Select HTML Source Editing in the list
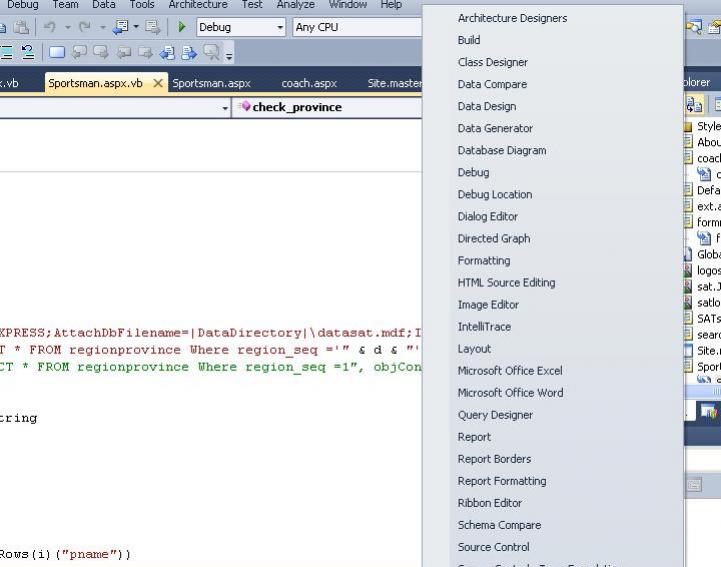 (506, 283)
